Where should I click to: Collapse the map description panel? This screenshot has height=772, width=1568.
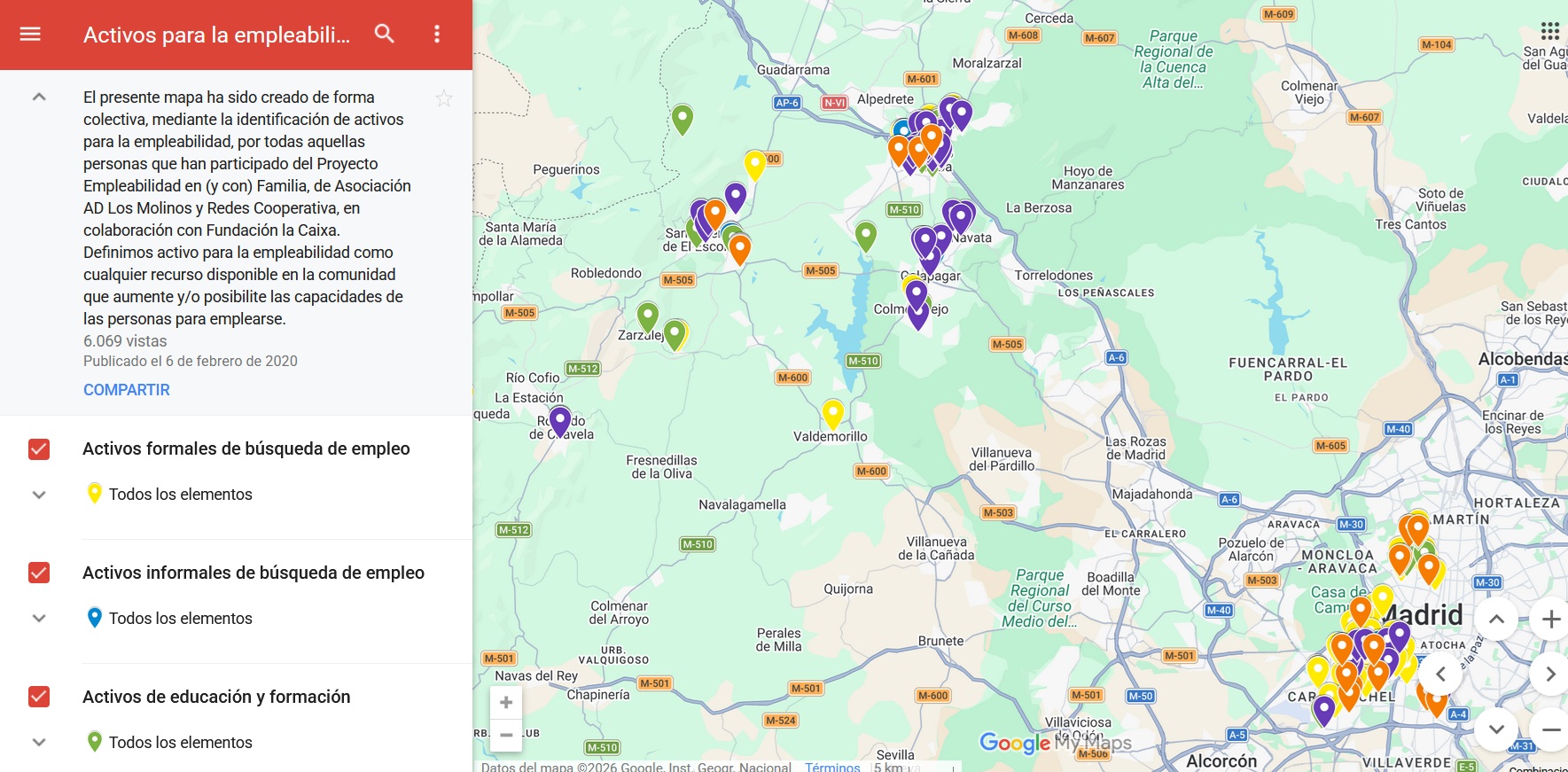39,97
